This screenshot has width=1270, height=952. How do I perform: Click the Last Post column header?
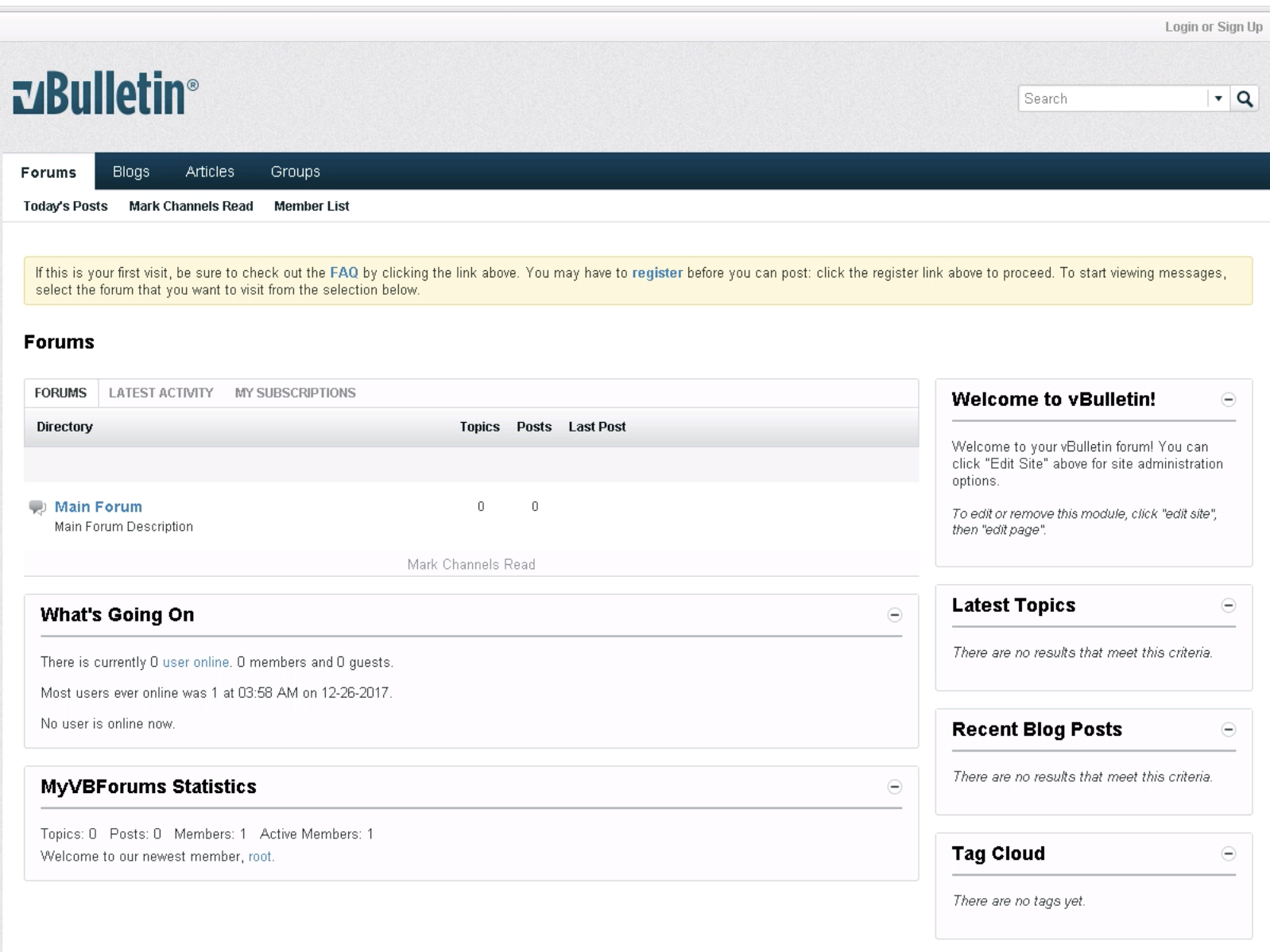pos(597,427)
